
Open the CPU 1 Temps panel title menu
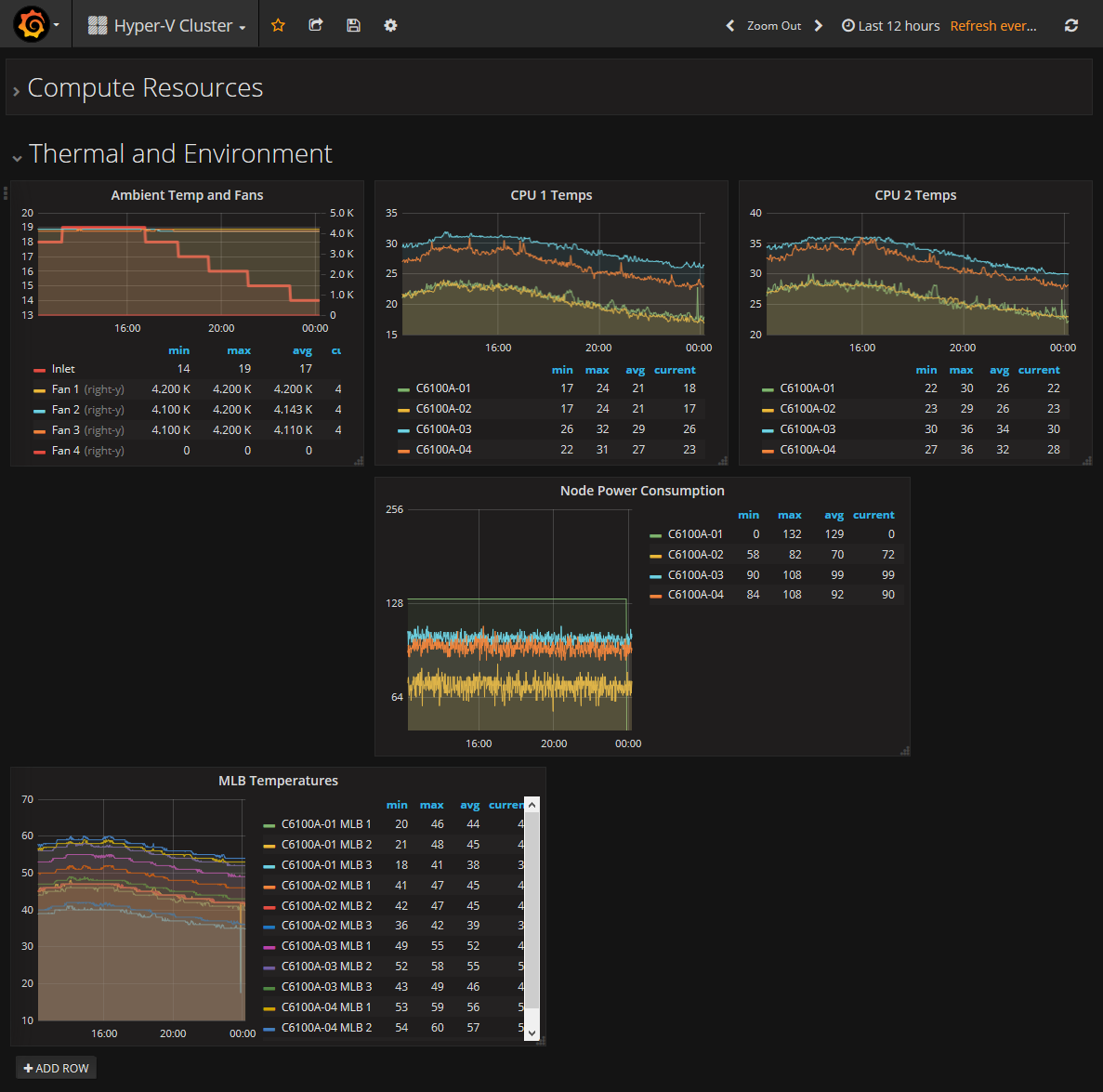[x=551, y=195]
